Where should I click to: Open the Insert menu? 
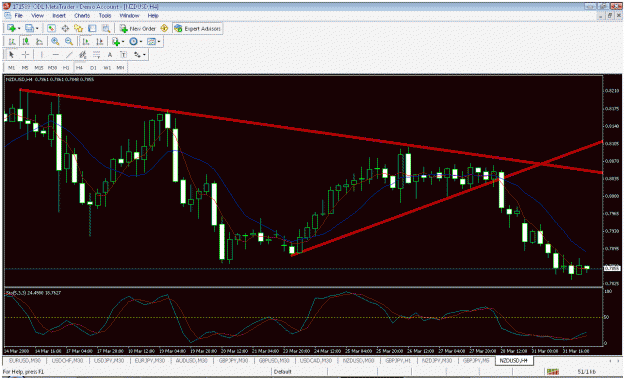point(59,16)
